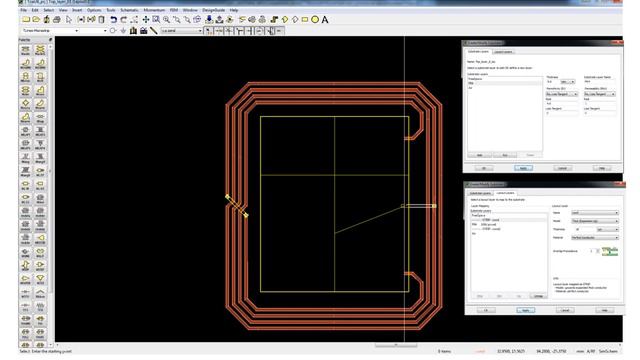This screenshot has width=640, height=360.
Task: Select the STRIP cond2 row in layer mapping
Action: pyautogui.click(x=509, y=229)
